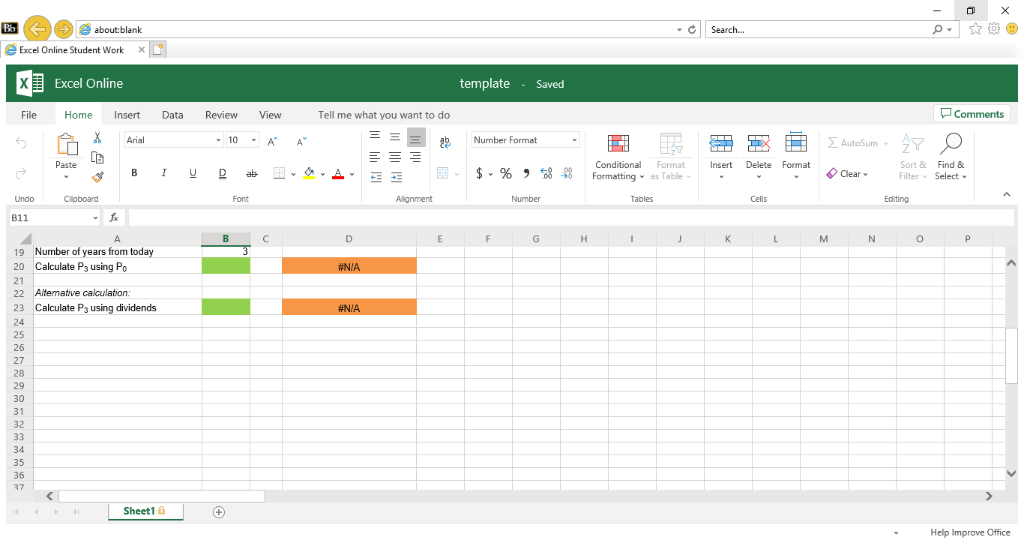Toggle Underline formatting
This screenshot has height=546, width=1024.
193,173
